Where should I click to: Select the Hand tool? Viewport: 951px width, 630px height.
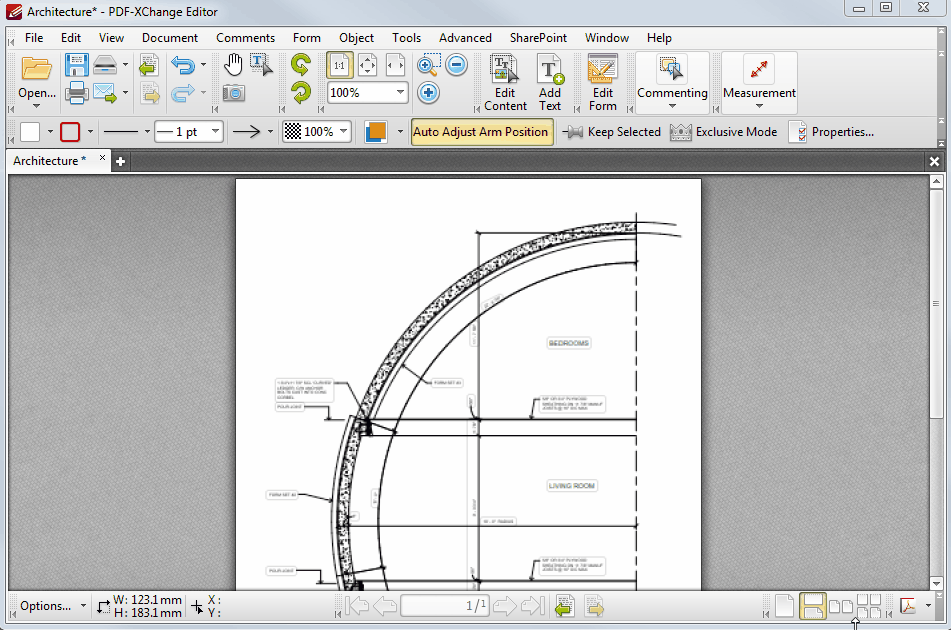point(233,64)
